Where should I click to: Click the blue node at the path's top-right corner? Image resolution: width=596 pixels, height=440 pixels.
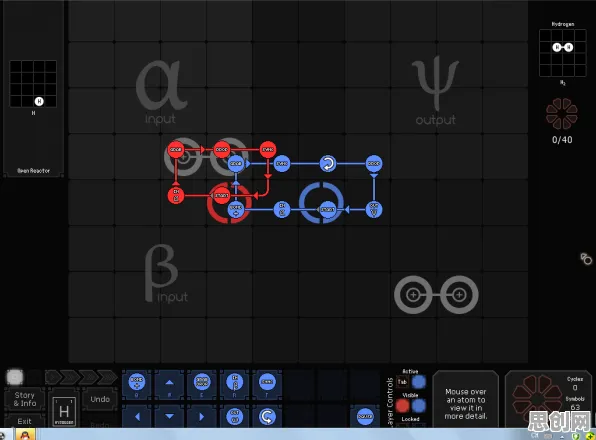tap(374, 164)
